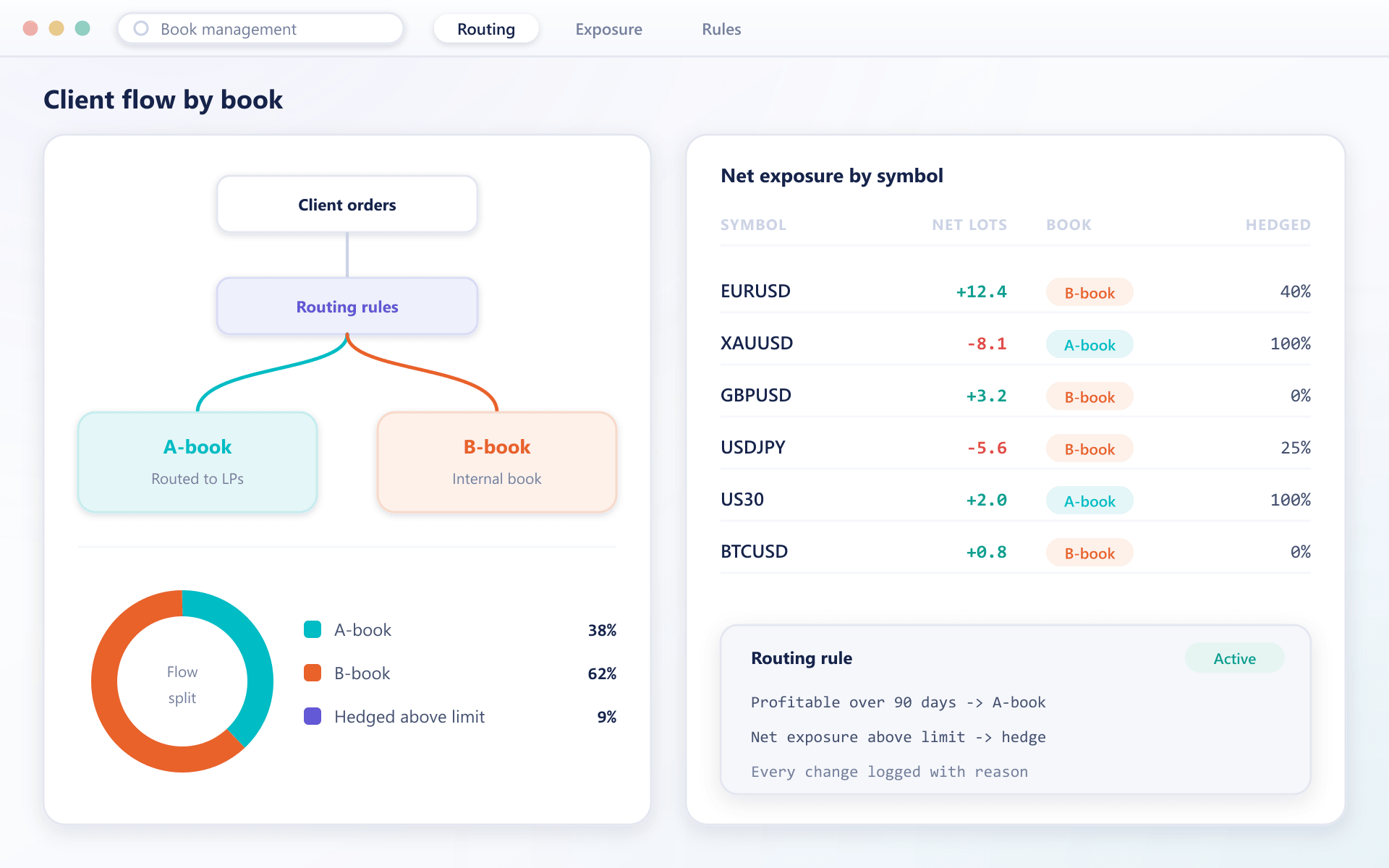Sort by the SYMBOL column header
The image size is (1389, 868).
coord(753,225)
